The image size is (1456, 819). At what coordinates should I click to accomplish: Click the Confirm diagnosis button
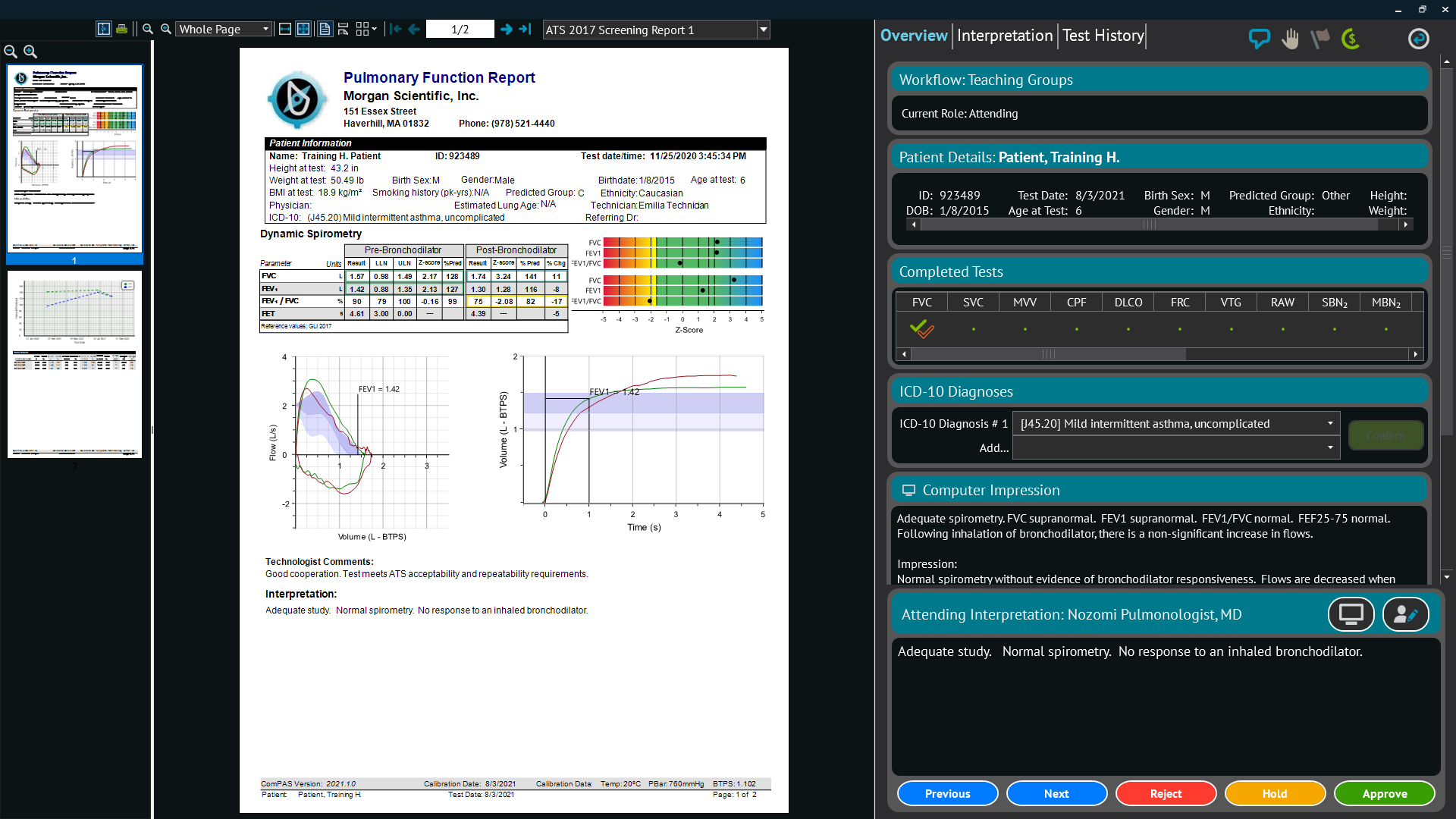[1385, 436]
